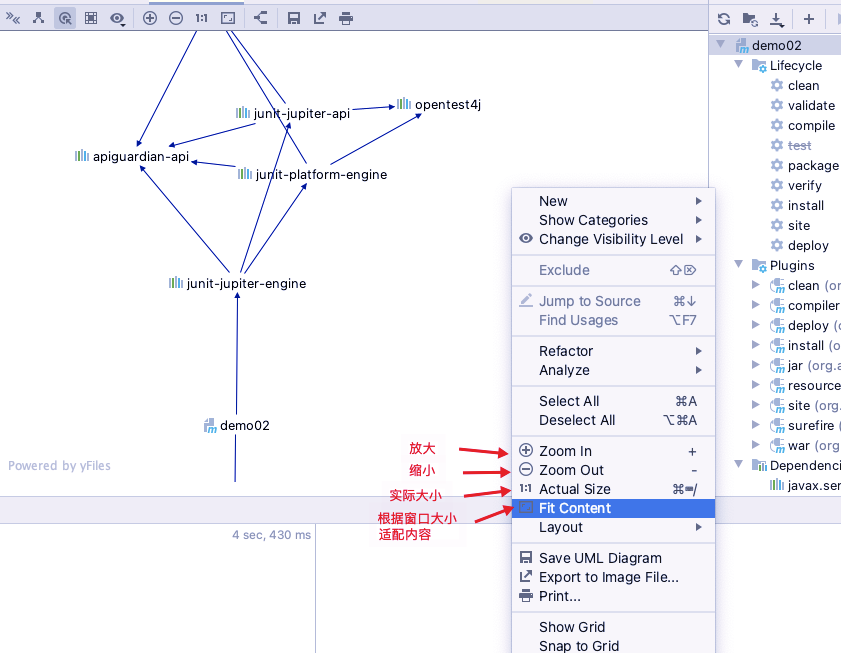Collapse the demo02 Maven project node
The width and height of the screenshot is (841, 653).
pos(721,44)
